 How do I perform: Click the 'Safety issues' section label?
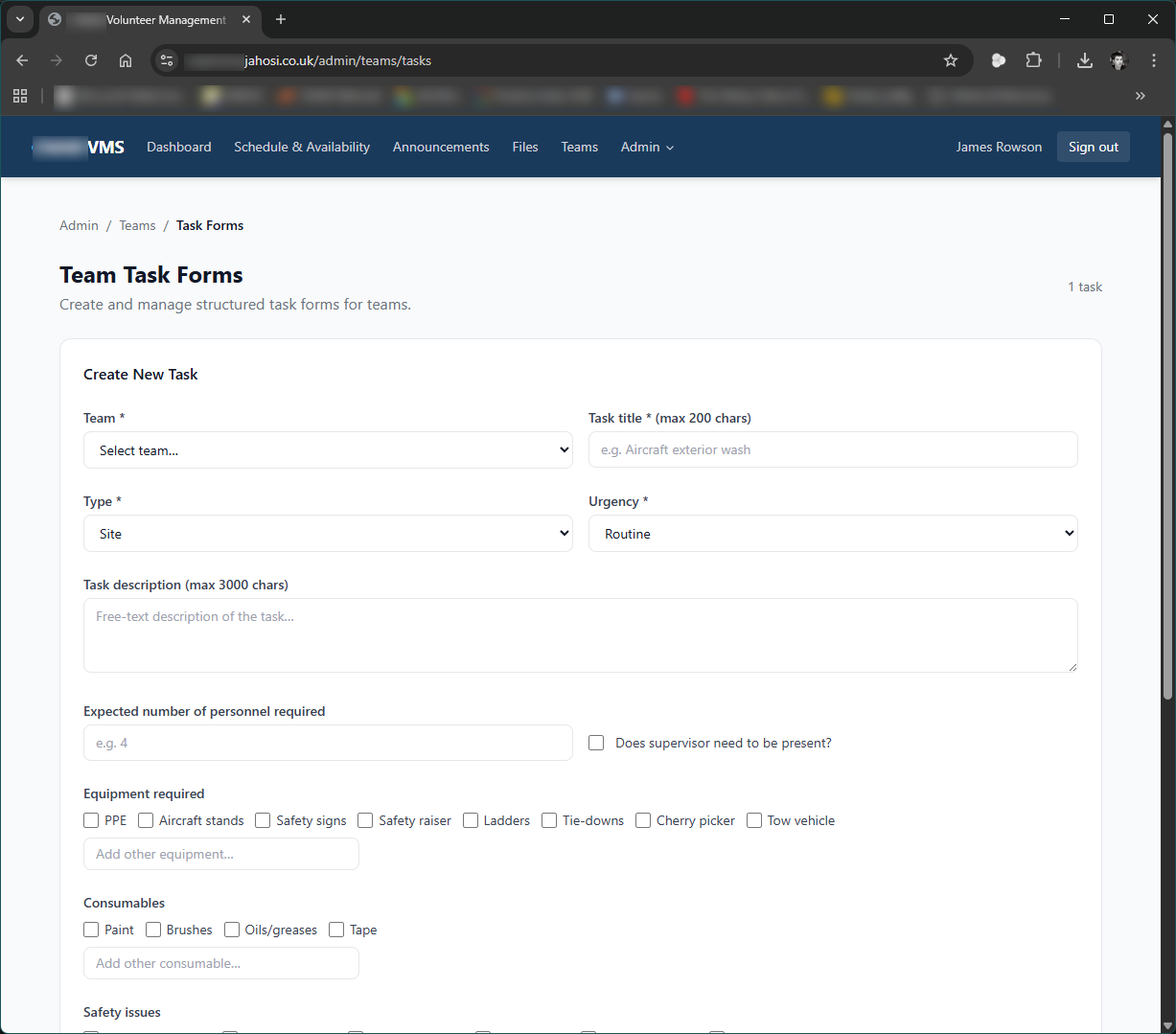tap(122, 1012)
